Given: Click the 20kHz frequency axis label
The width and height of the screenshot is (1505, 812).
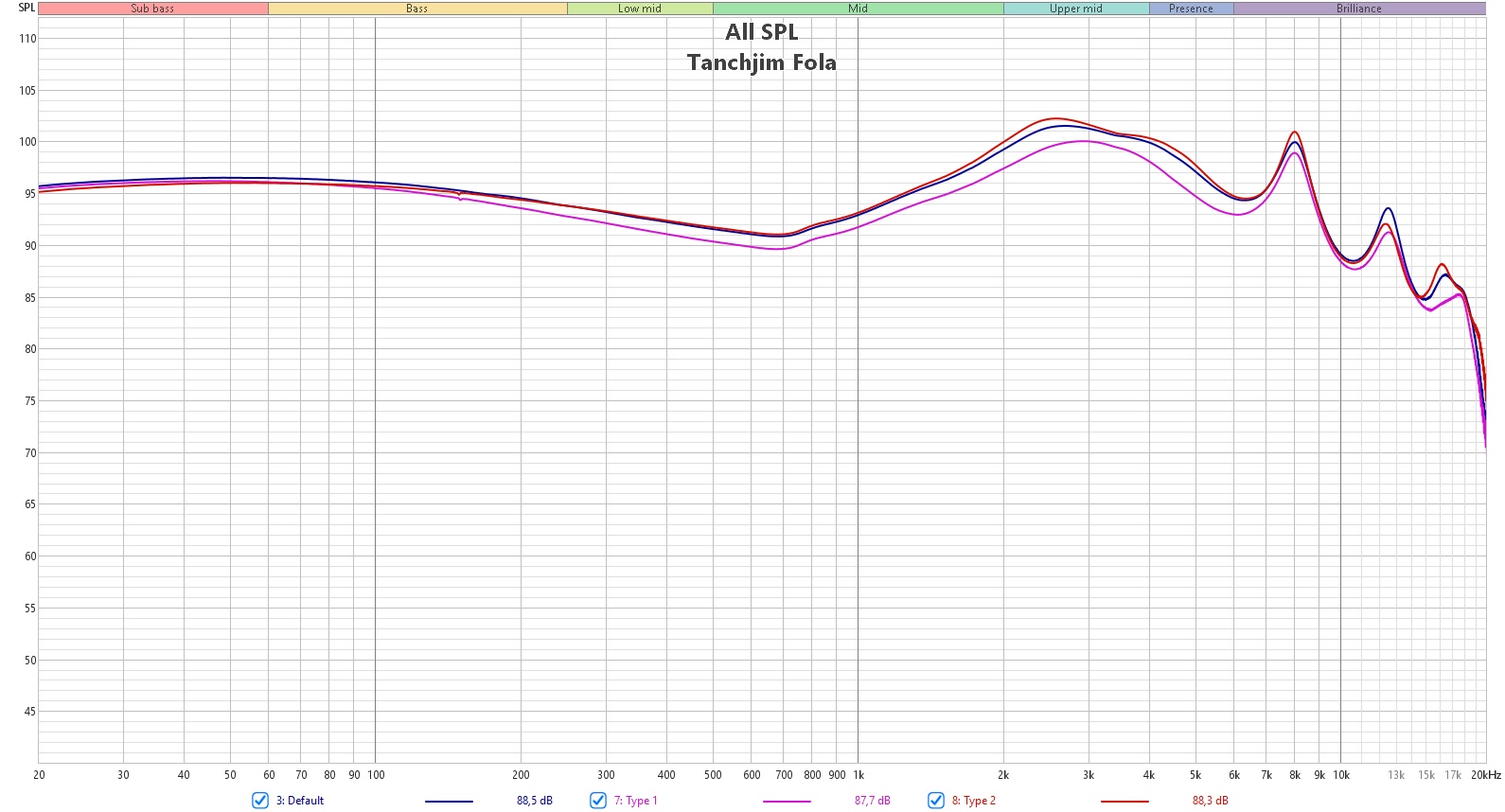Looking at the screenshot, I should coord(1486,775).
